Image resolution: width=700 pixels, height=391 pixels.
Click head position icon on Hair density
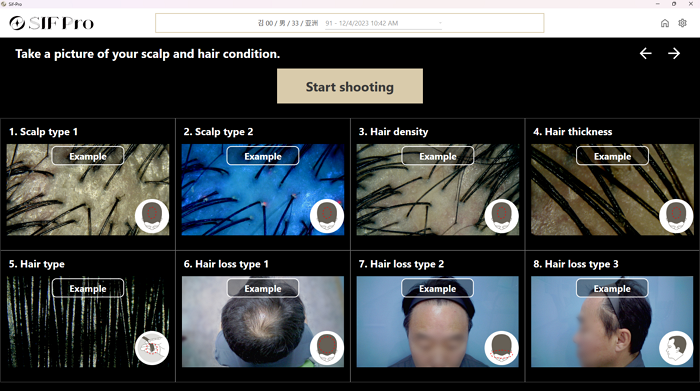pyautogui.click(x=501, y=216)
